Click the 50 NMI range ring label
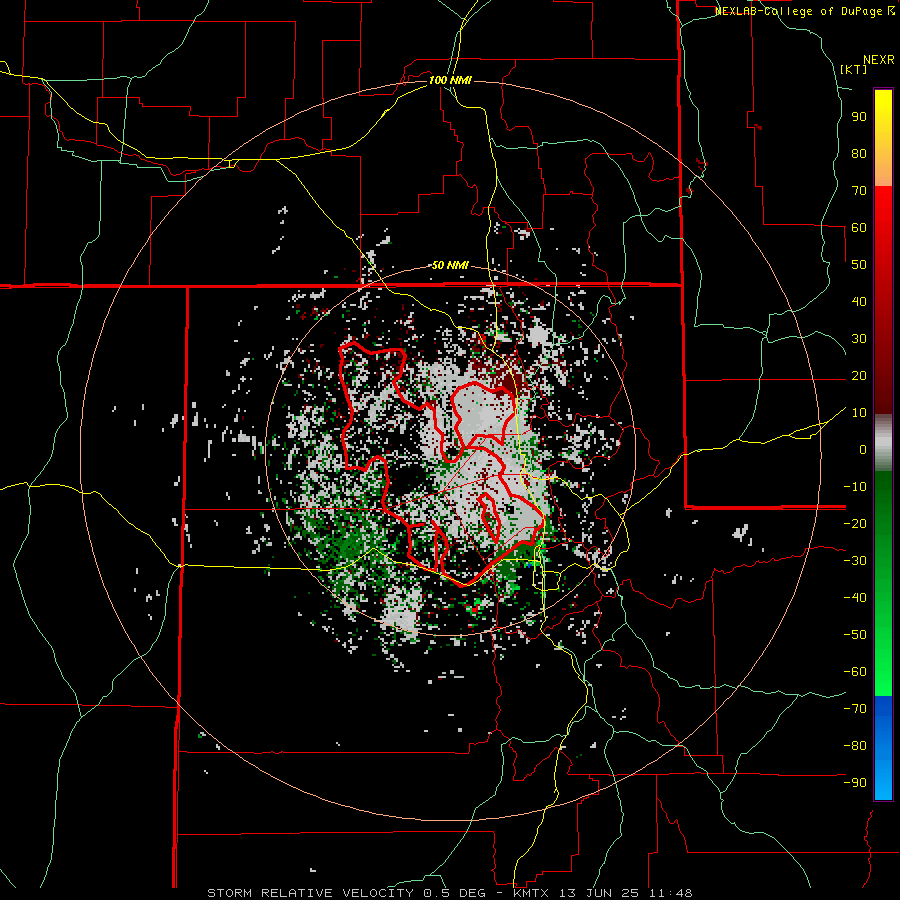 (450, 265)
